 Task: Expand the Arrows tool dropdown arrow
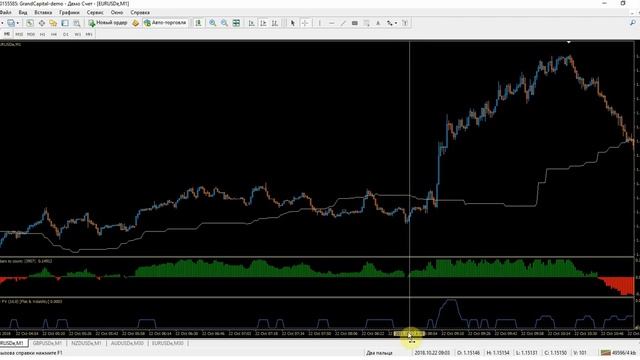(396, 23)
